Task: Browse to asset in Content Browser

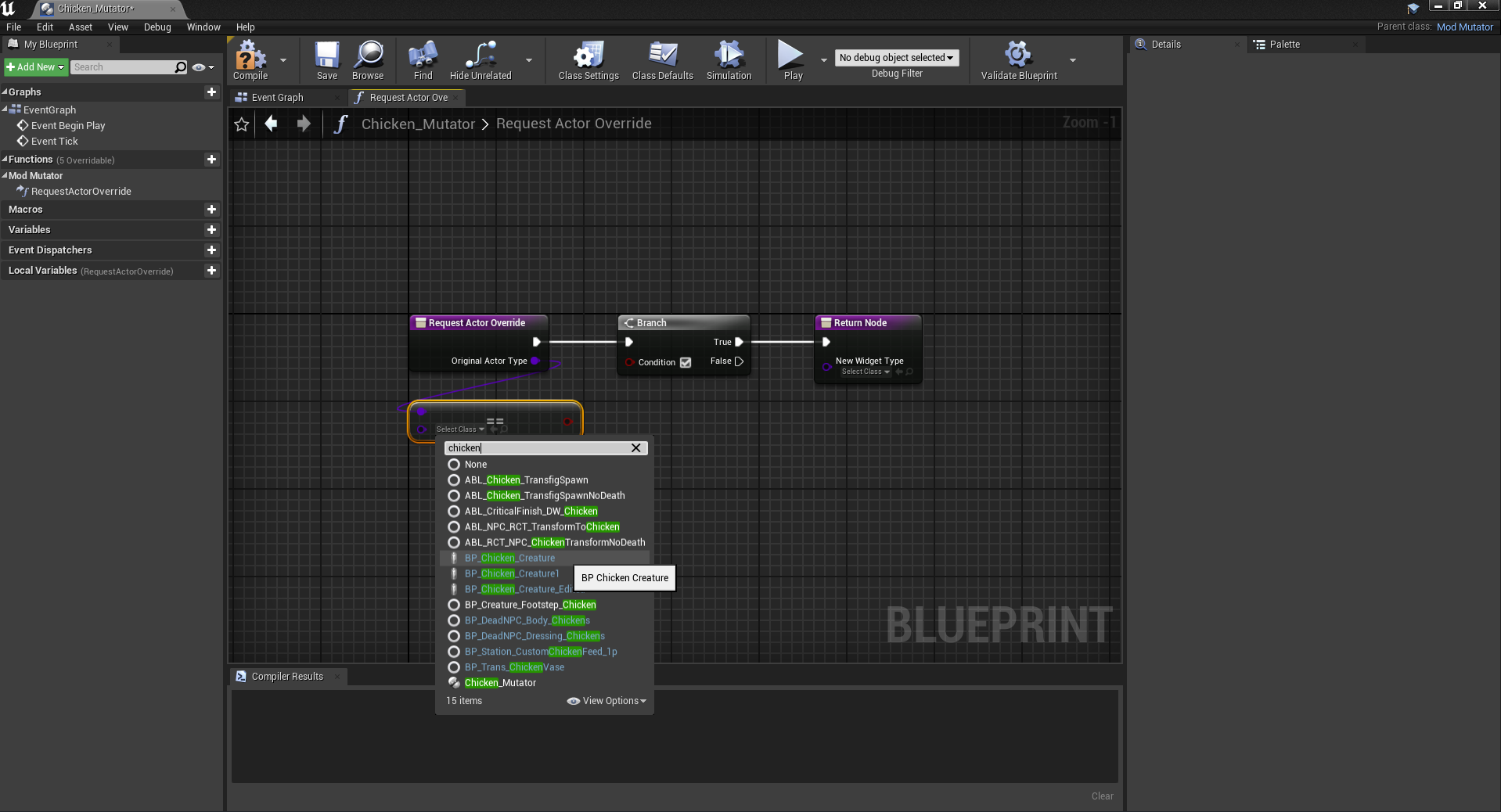Action: tap(368, 60)
